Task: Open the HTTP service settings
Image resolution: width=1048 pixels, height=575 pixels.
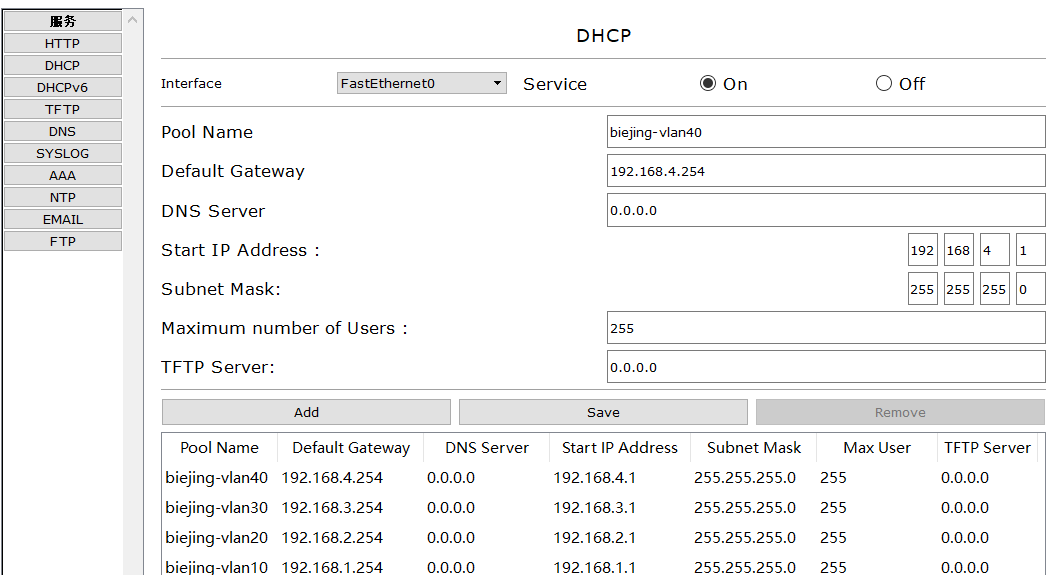Action: tap(62, 43)
